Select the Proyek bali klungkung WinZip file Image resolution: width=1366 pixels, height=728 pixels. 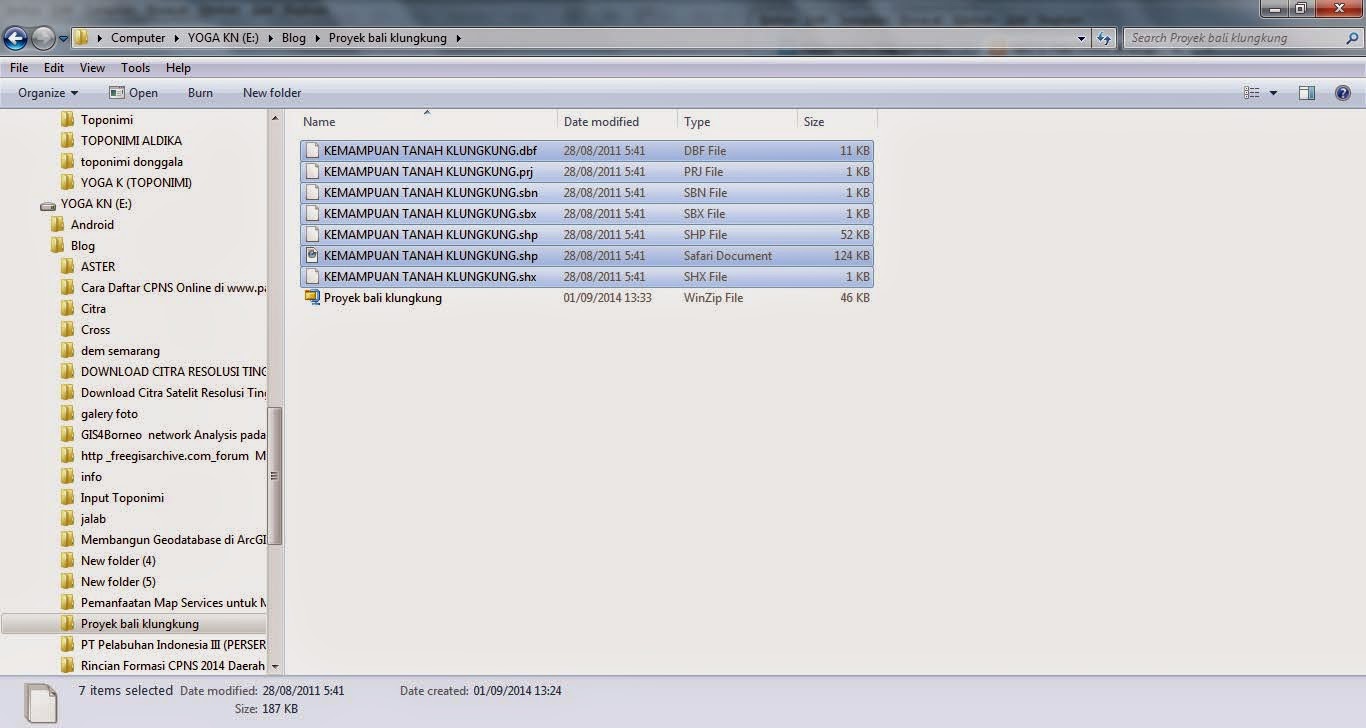[x=382, y=297]
